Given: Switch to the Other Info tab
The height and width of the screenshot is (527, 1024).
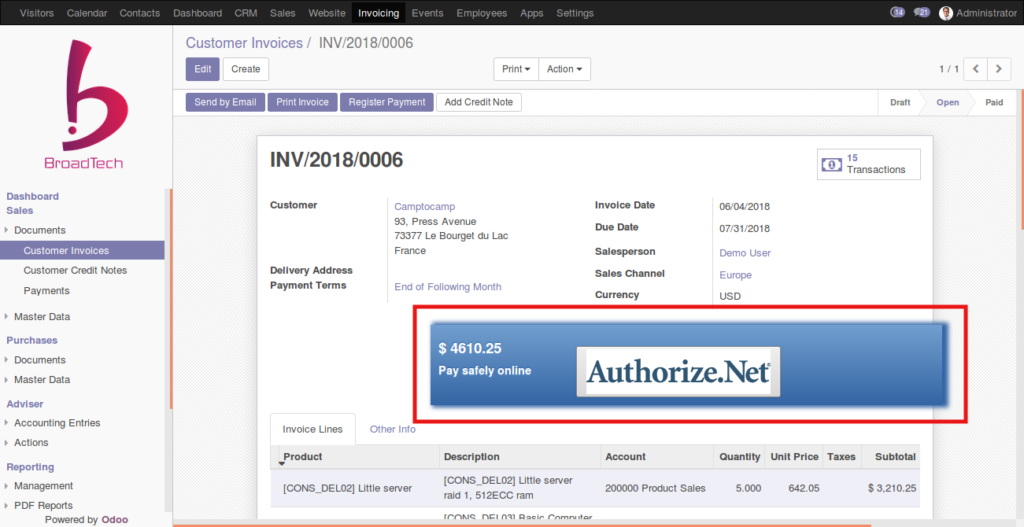Looking at the screenshot, I should [392, 429].
